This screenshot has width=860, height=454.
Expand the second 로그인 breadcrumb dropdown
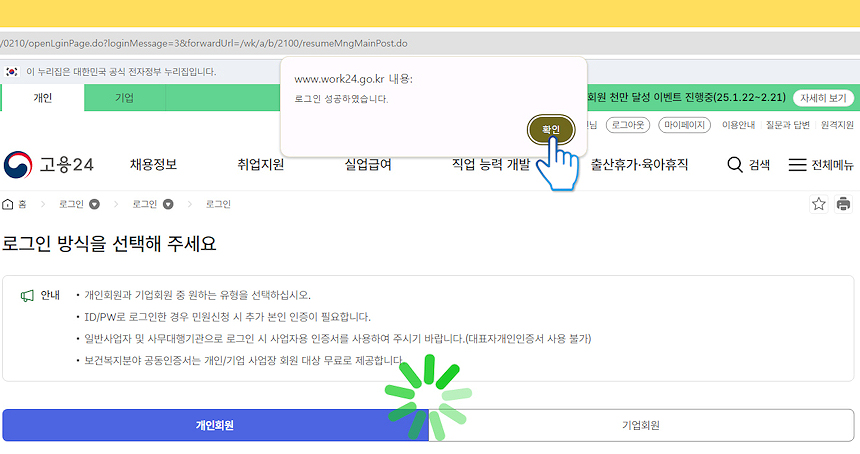pos(168,204)
